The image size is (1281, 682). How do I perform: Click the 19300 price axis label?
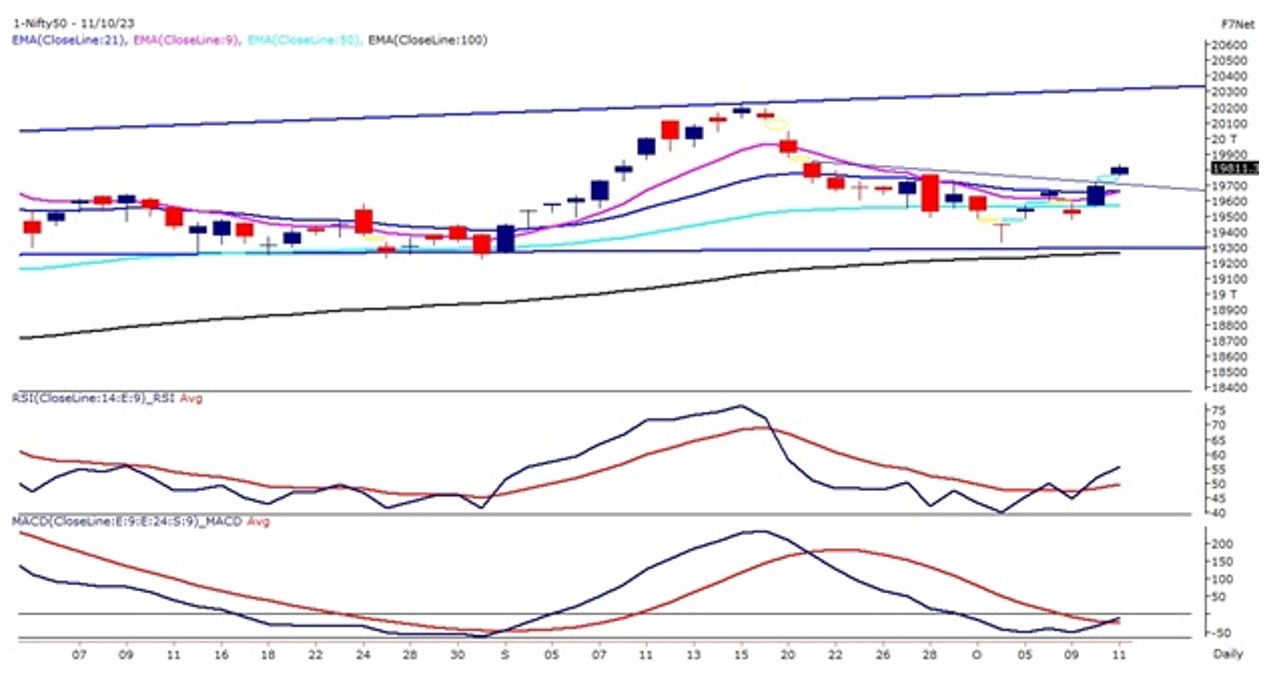coord(1231,248)
